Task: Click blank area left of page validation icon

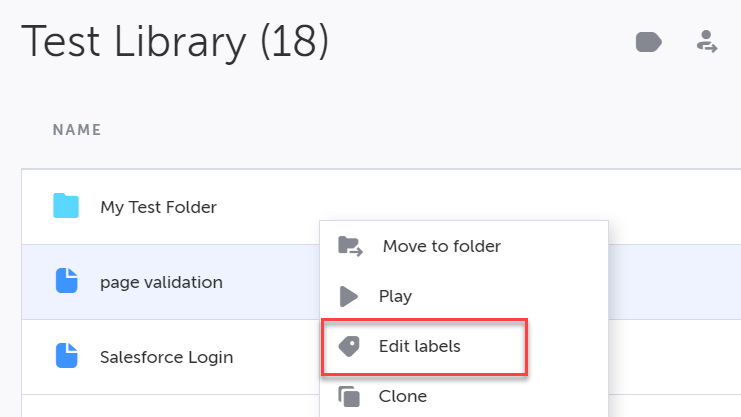Action: coord(36,282)
